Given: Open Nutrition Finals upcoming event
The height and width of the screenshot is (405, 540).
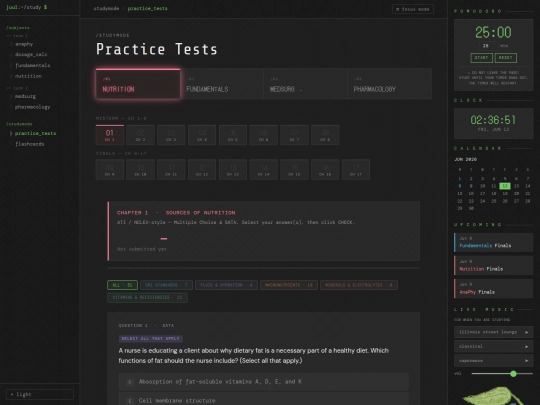Looking at the screenshot, I should click(493, 266).
